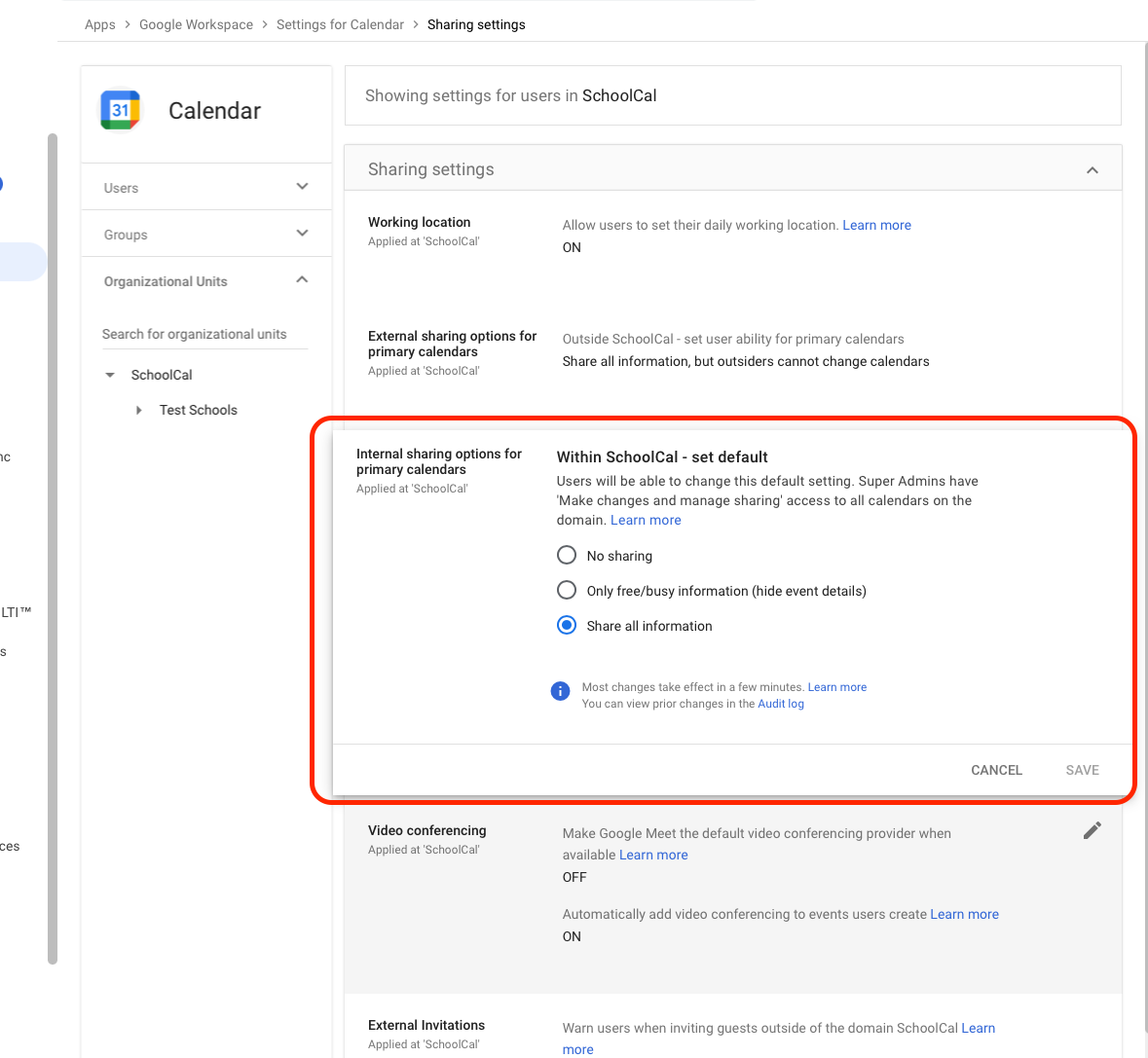
Task: Click the left sidebar vertical scrollbar
Action: click(x=52, y=549)
